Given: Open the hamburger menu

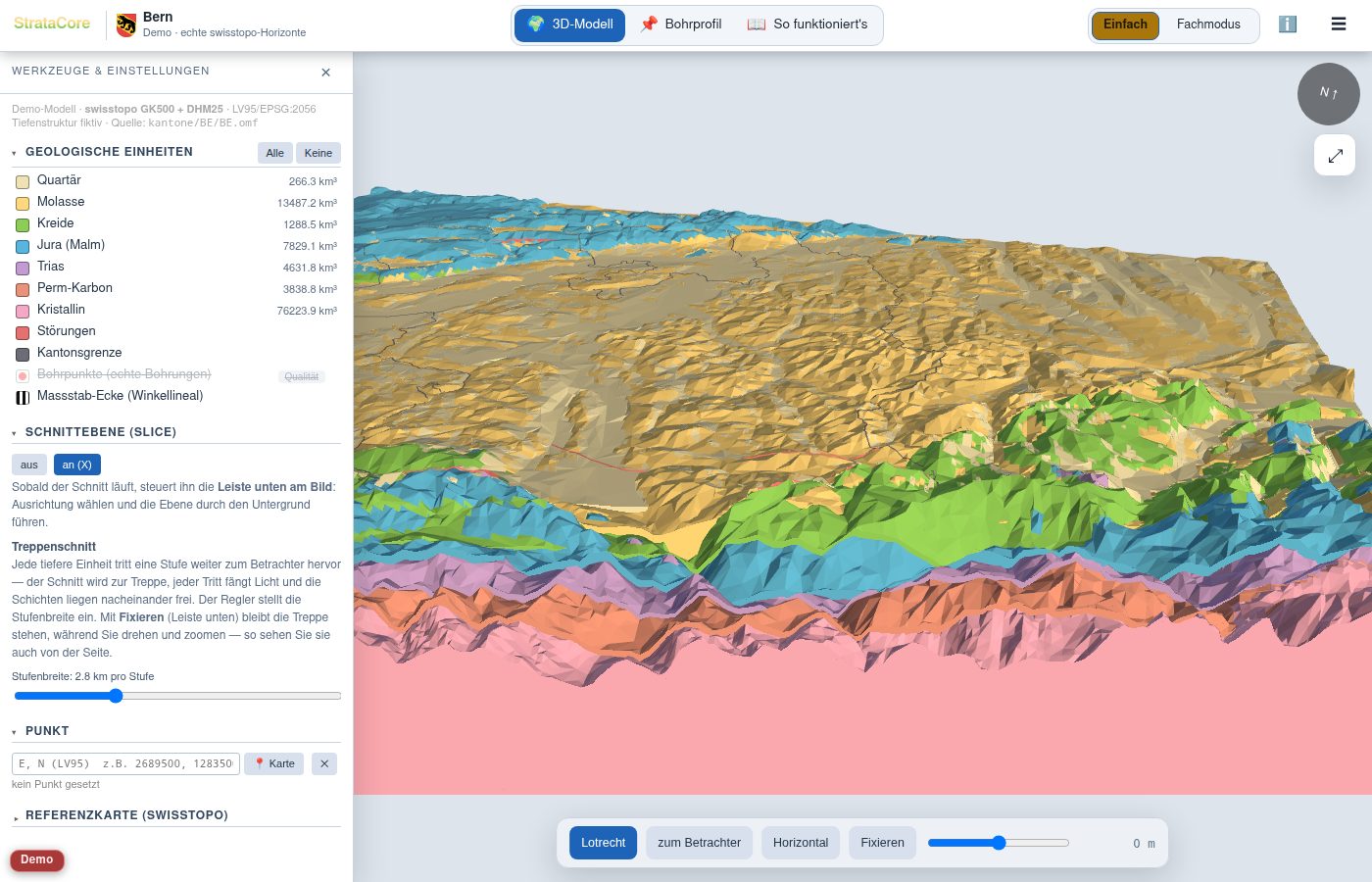Looking at the screenshot, I should (1339, 24).
